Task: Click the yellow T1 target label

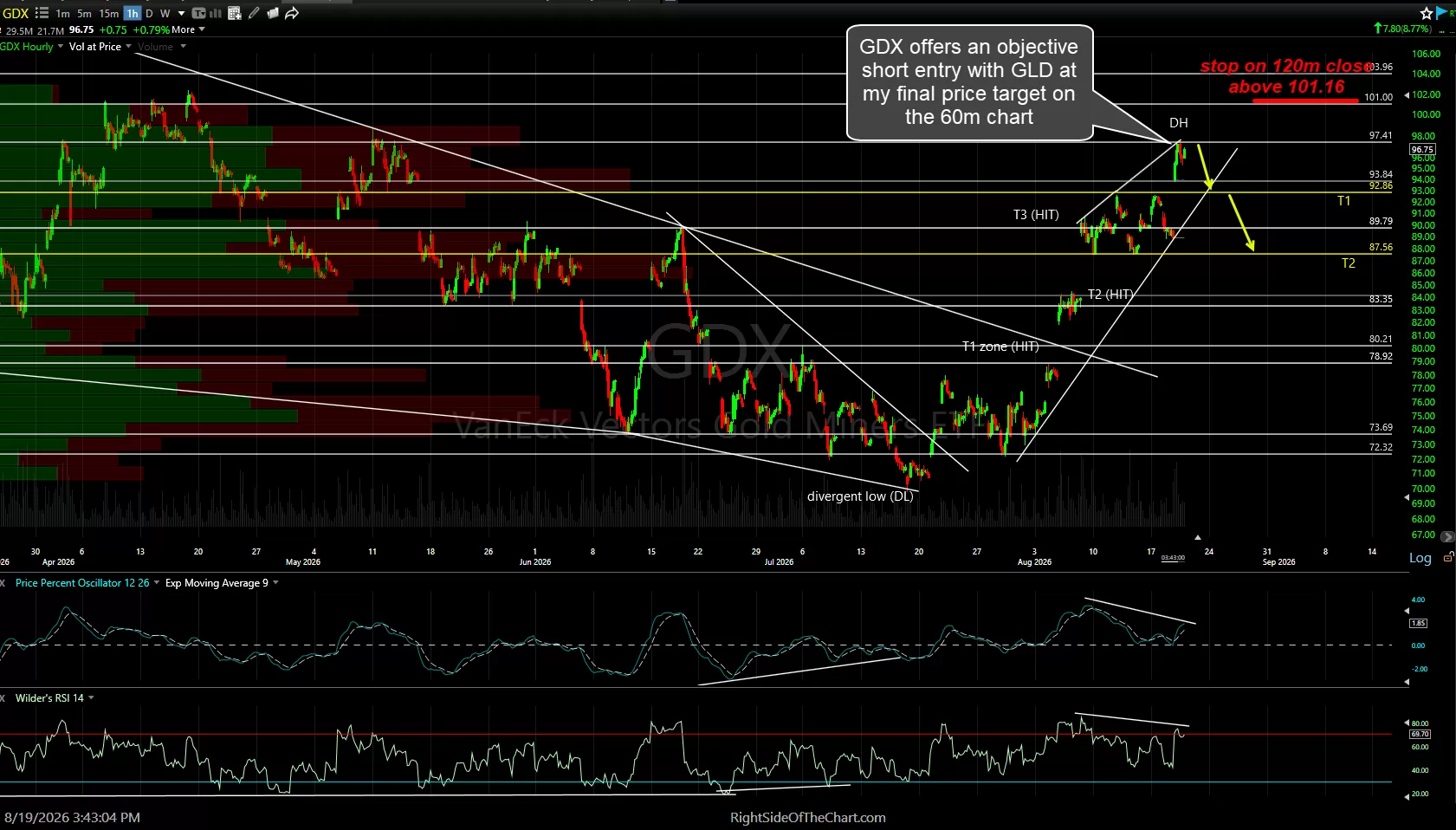Action: tap(1343, 201)
